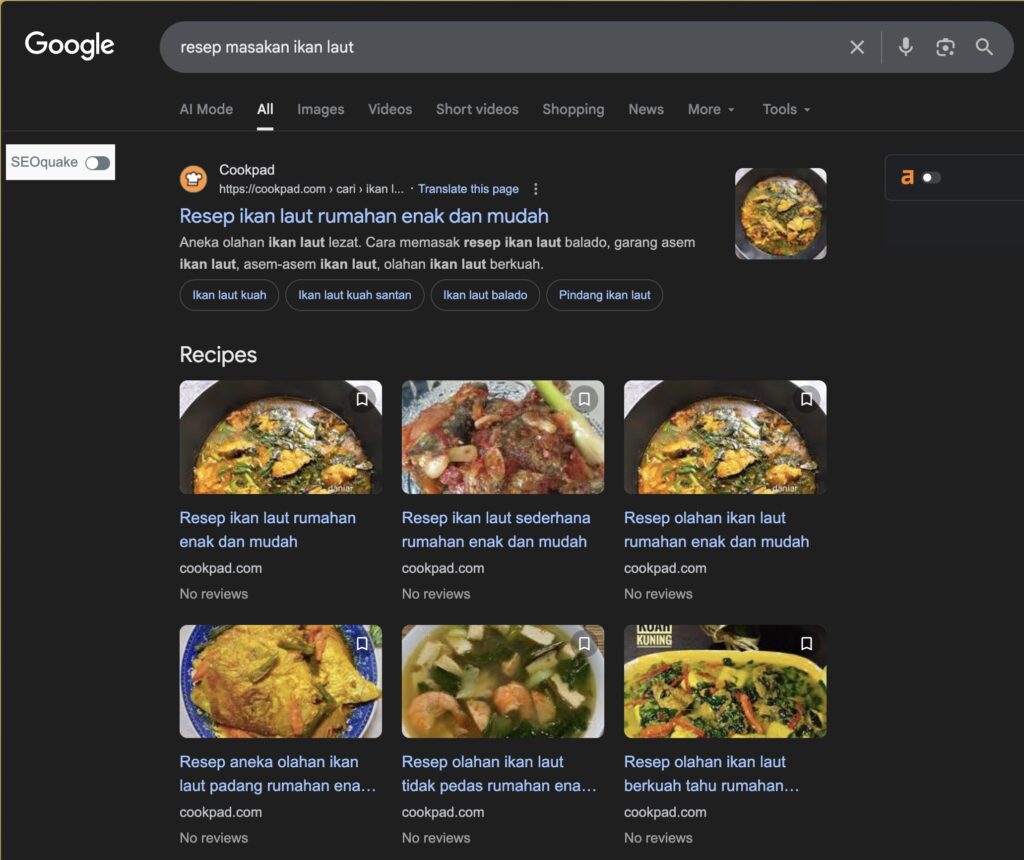Clear the search query with the X icon
Screen dimensions: 1024x860
click(857, 47)
